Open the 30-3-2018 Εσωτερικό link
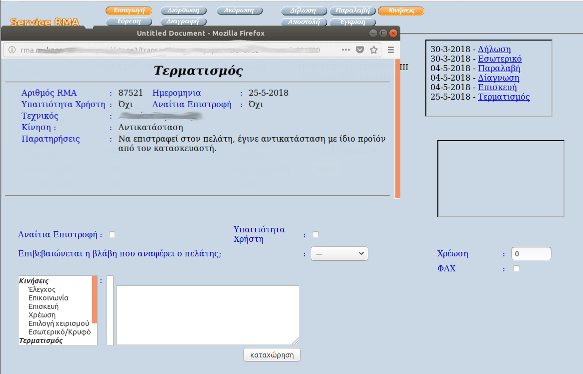The height and width of the screenshot is (374, 583). point(500,59)
